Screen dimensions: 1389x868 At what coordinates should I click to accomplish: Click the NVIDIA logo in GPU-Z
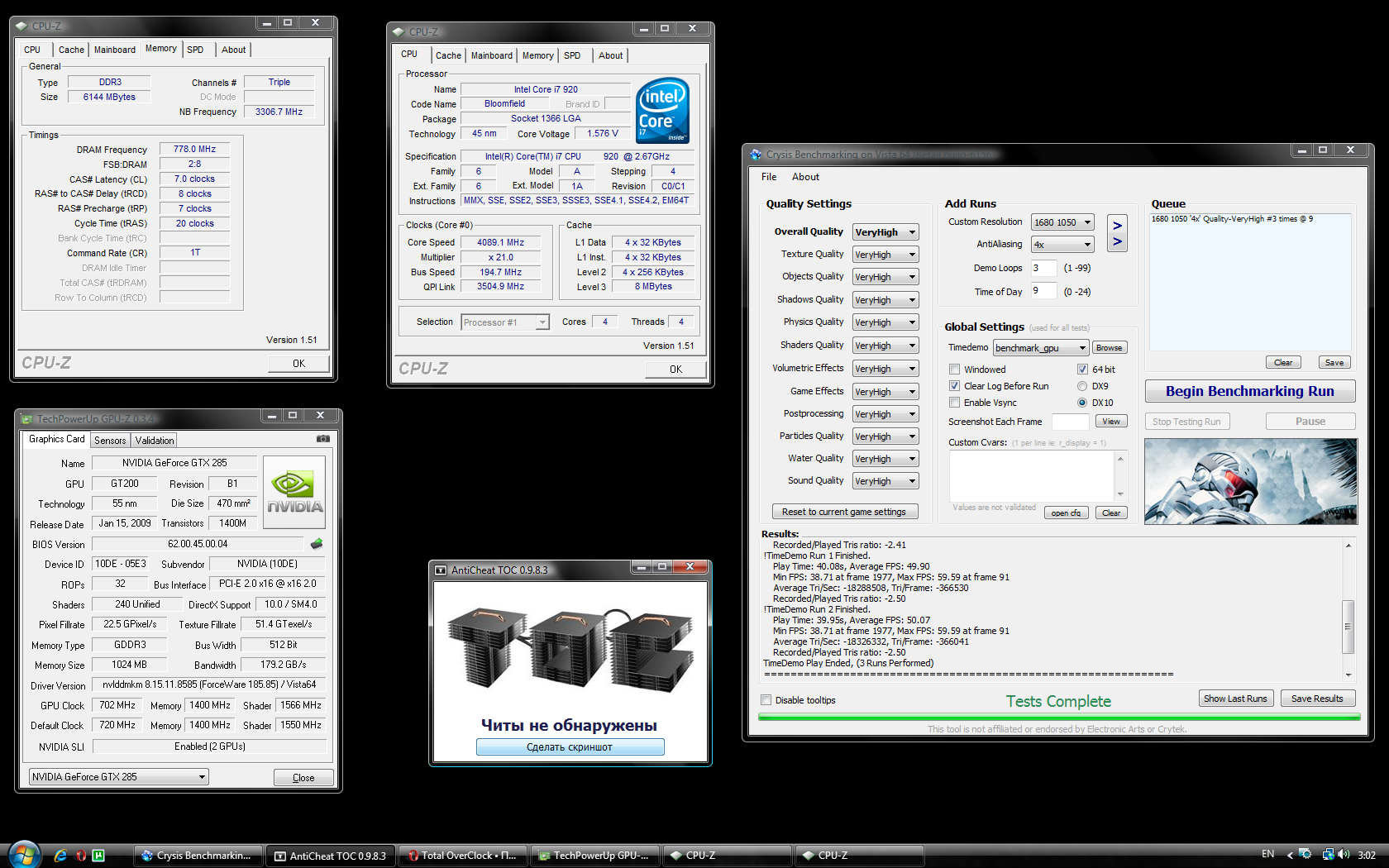click(294, 492)
